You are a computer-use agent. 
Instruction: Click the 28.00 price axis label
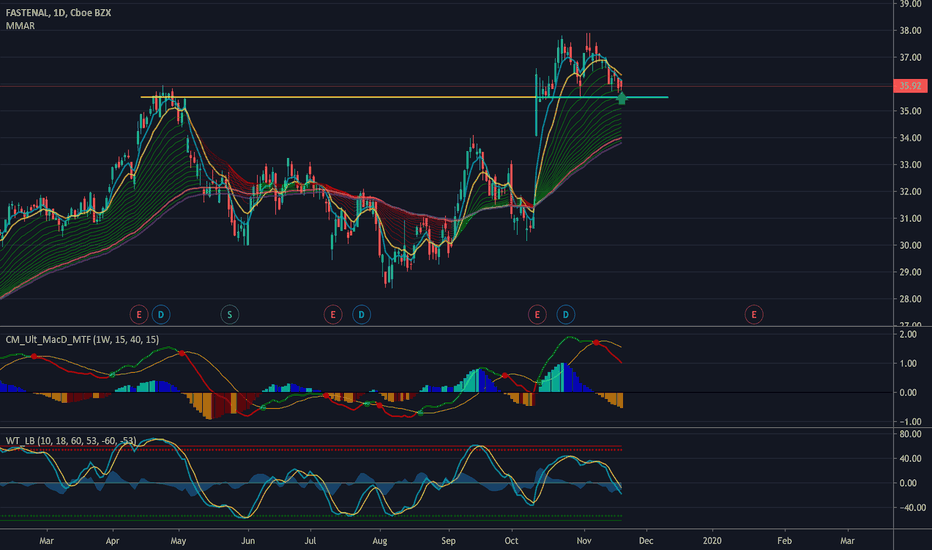[x=910, y=299]
